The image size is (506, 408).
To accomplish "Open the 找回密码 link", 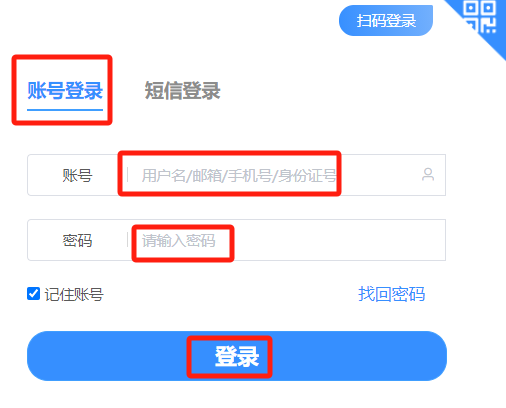I will click(391, 294).
